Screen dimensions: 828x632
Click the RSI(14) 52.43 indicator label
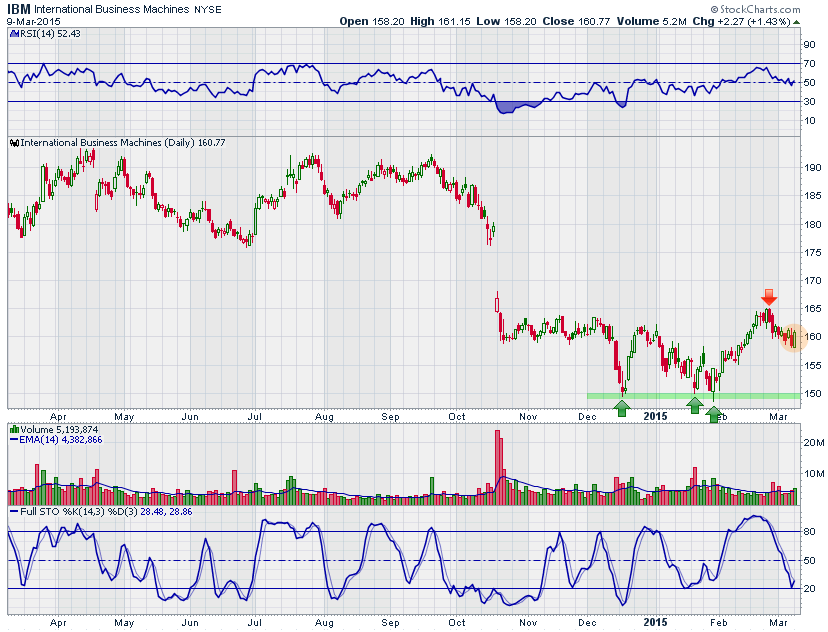click(50, 34)
